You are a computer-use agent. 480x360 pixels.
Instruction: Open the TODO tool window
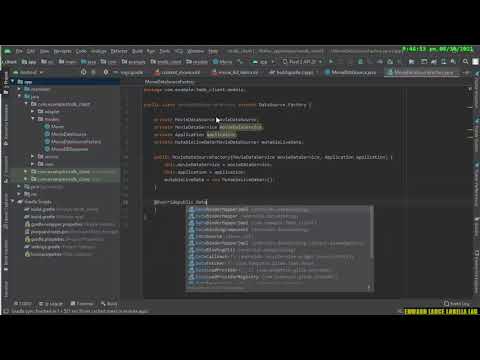[x=23, y=304]
